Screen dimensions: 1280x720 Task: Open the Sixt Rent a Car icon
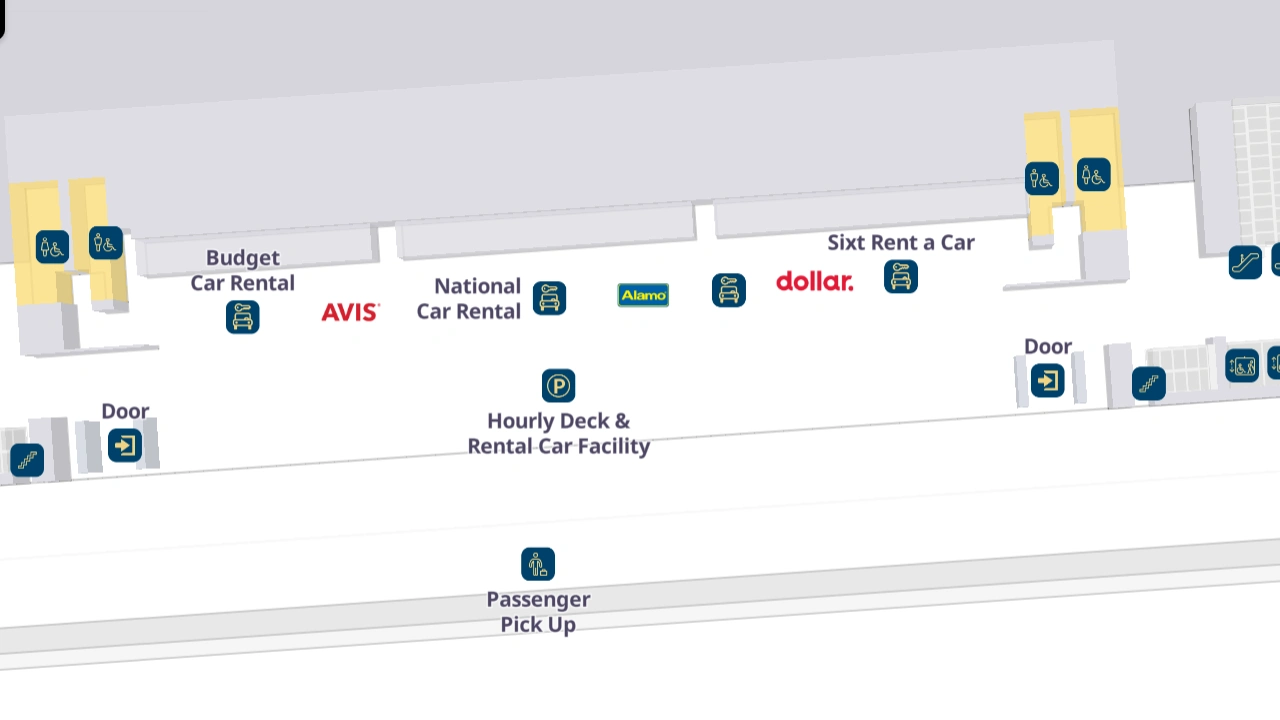(x=901, y=277)
